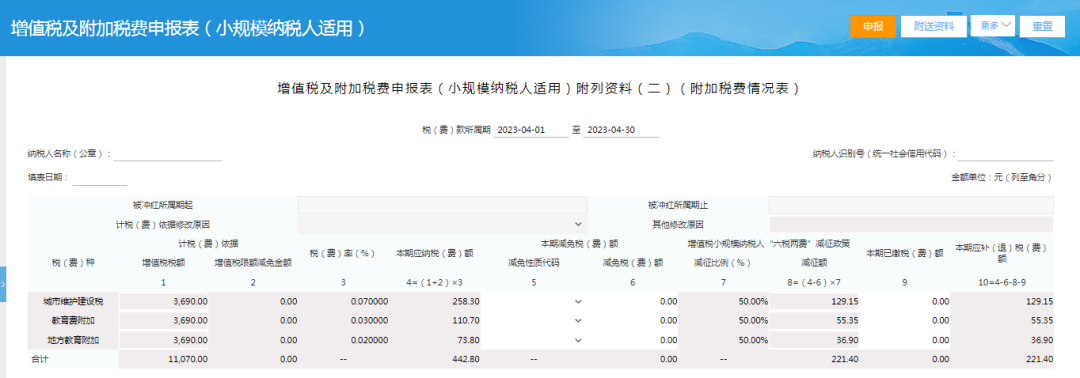1080x378 pixels.
Task: Click the total 11,070.00 cell
Action: click(x=164, y=359)
